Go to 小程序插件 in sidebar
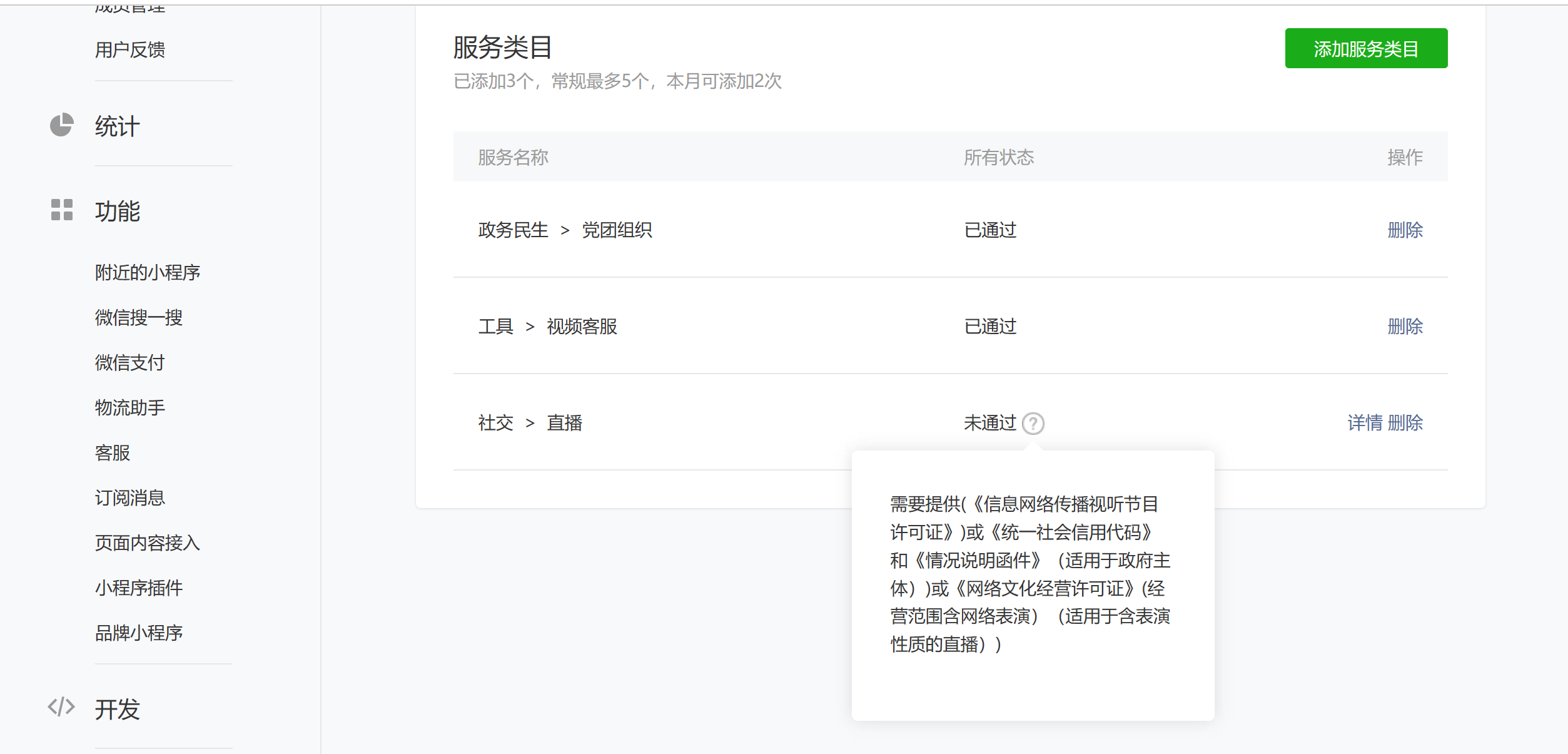 139,588
